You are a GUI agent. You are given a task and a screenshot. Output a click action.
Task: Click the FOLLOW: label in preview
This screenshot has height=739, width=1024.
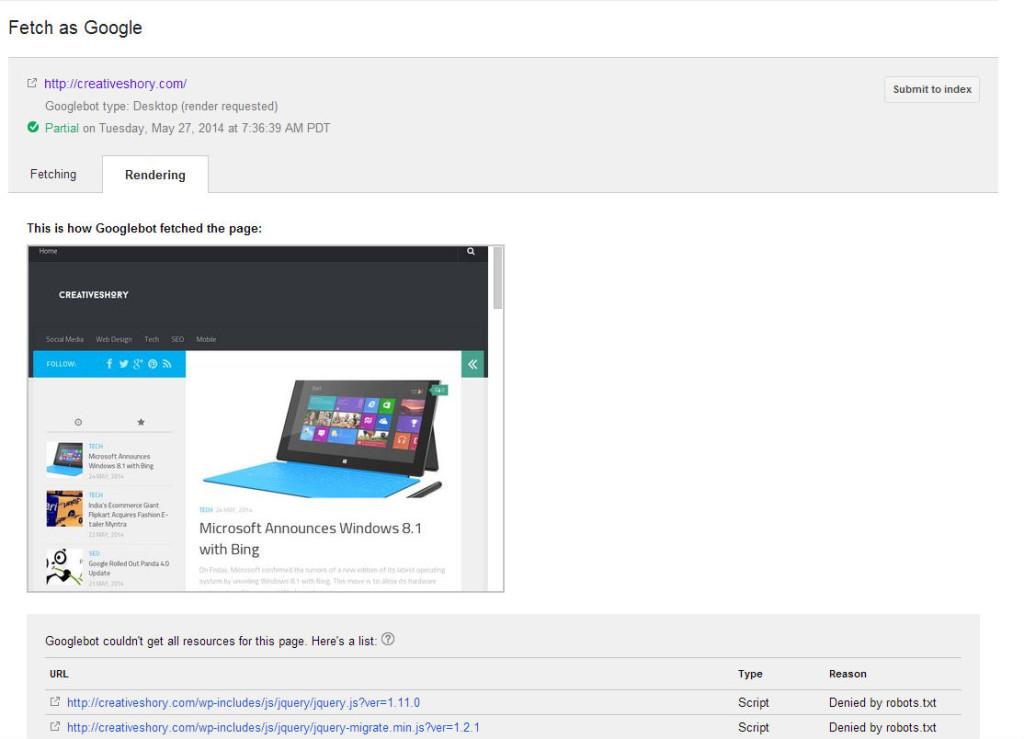coord(61,364)
